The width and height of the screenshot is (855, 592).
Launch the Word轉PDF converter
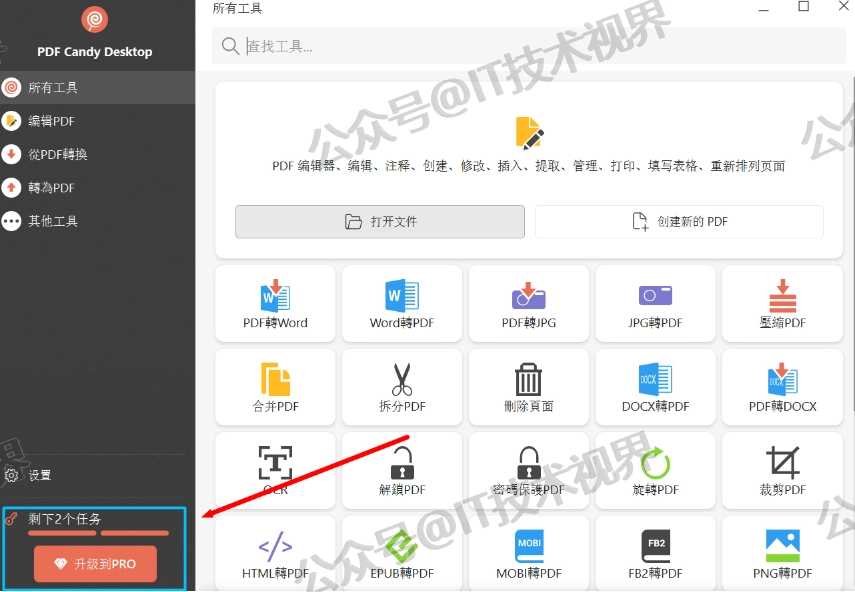[x=402, y=304]
